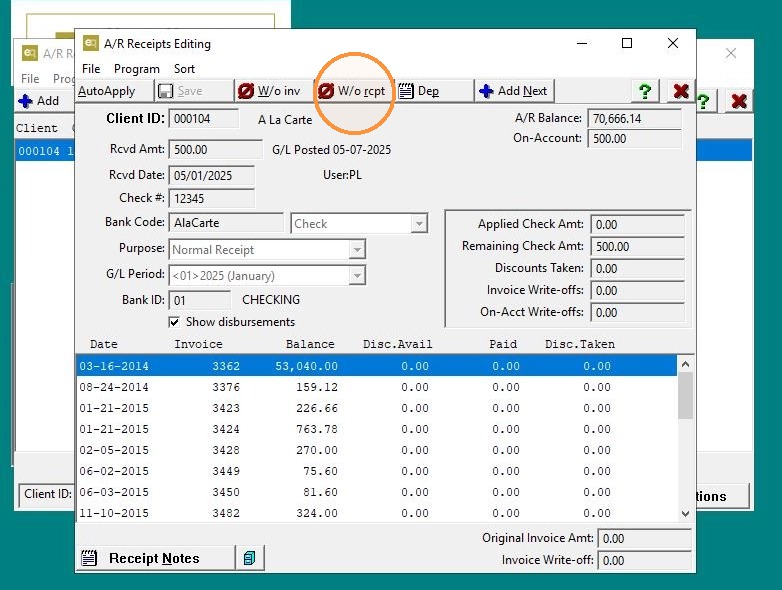This screenshot has height=590, width=782.
Task: Click the Discounts Taken field
Action: [637, 268]
